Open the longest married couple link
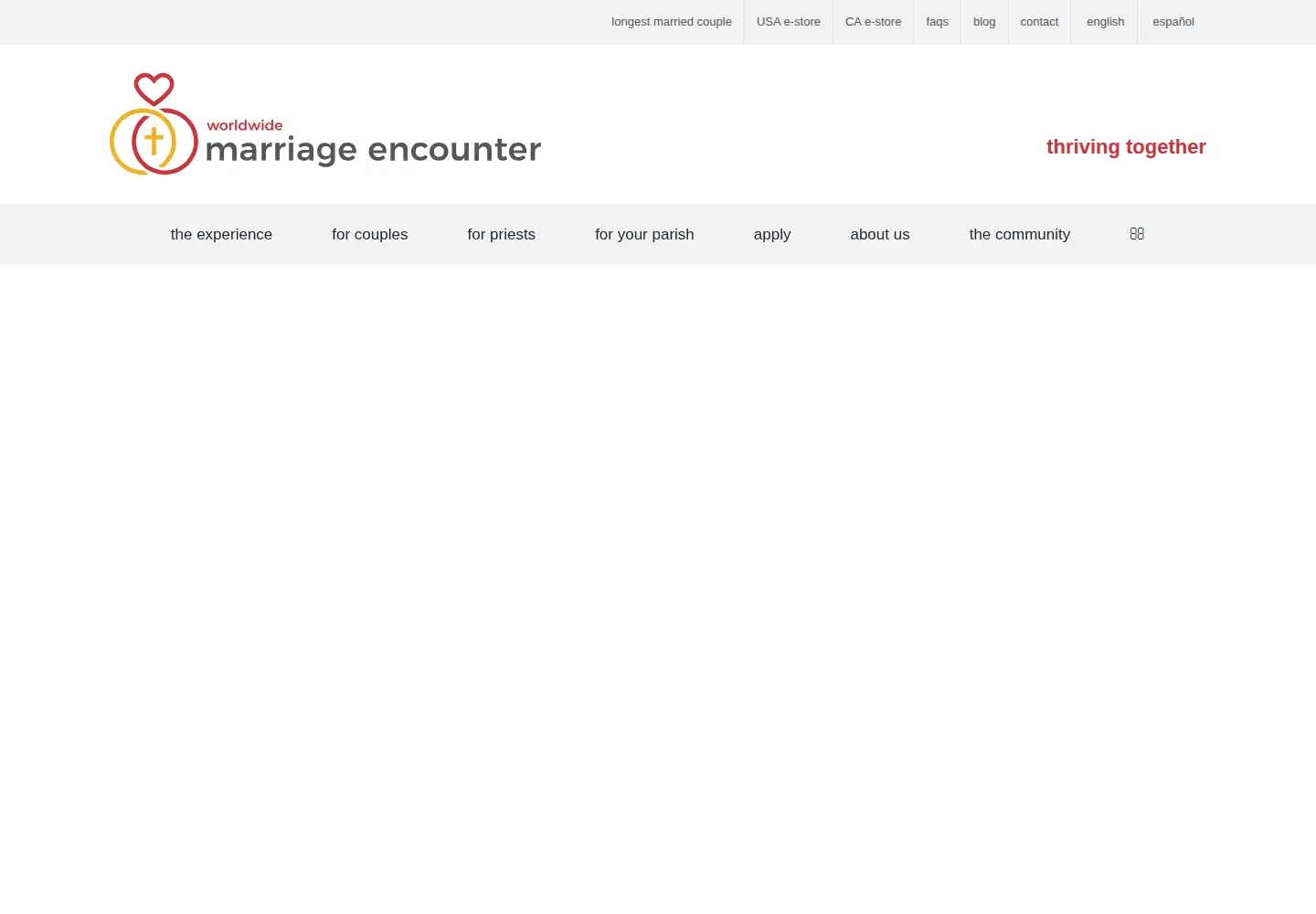 pos(672,22)
